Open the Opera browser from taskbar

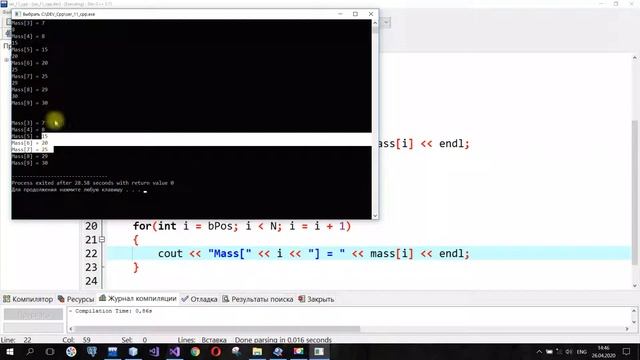point(216,351)
